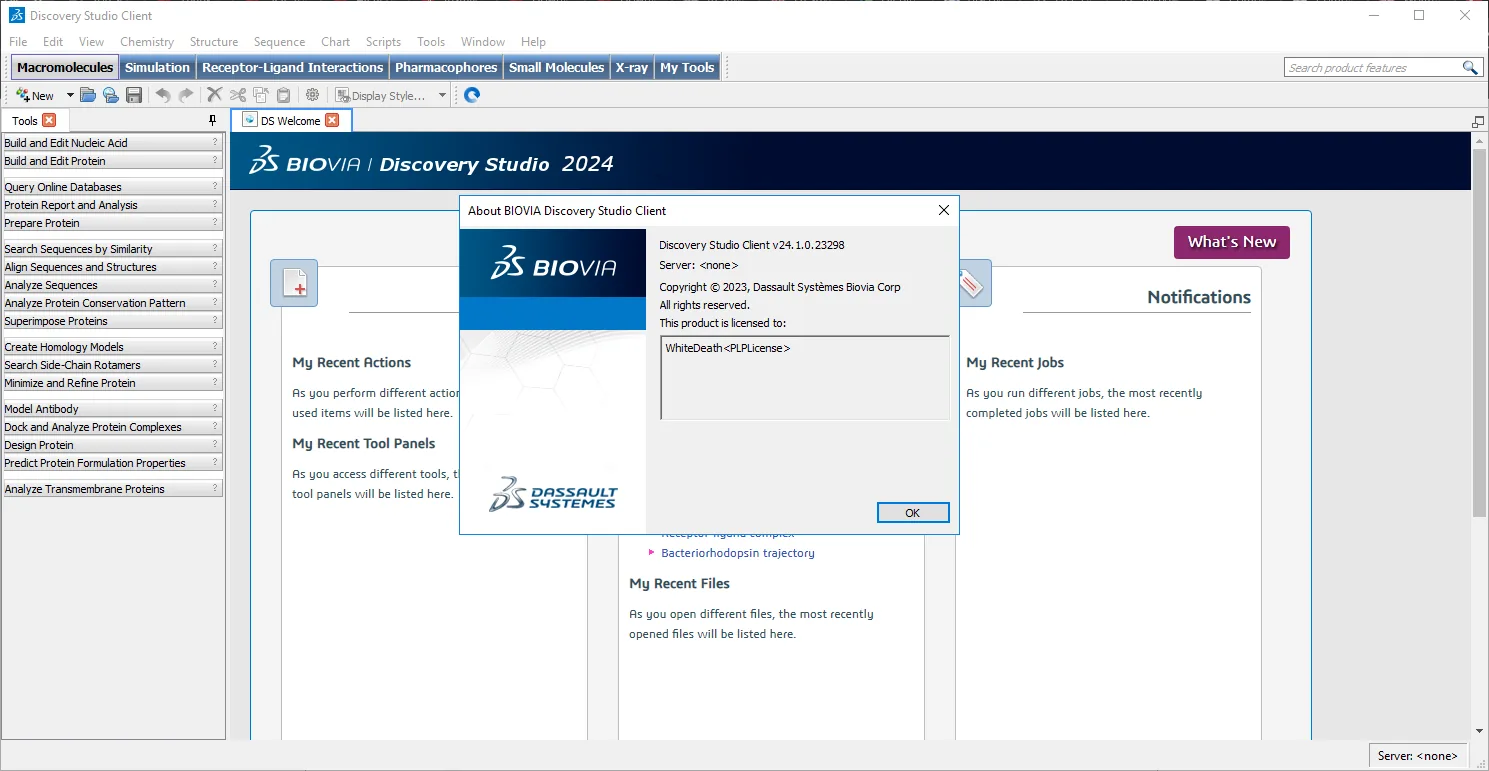Click the New document icon in toolbar
The width and height of the screenshot is (1489, 771).
(x=35, y=95)
